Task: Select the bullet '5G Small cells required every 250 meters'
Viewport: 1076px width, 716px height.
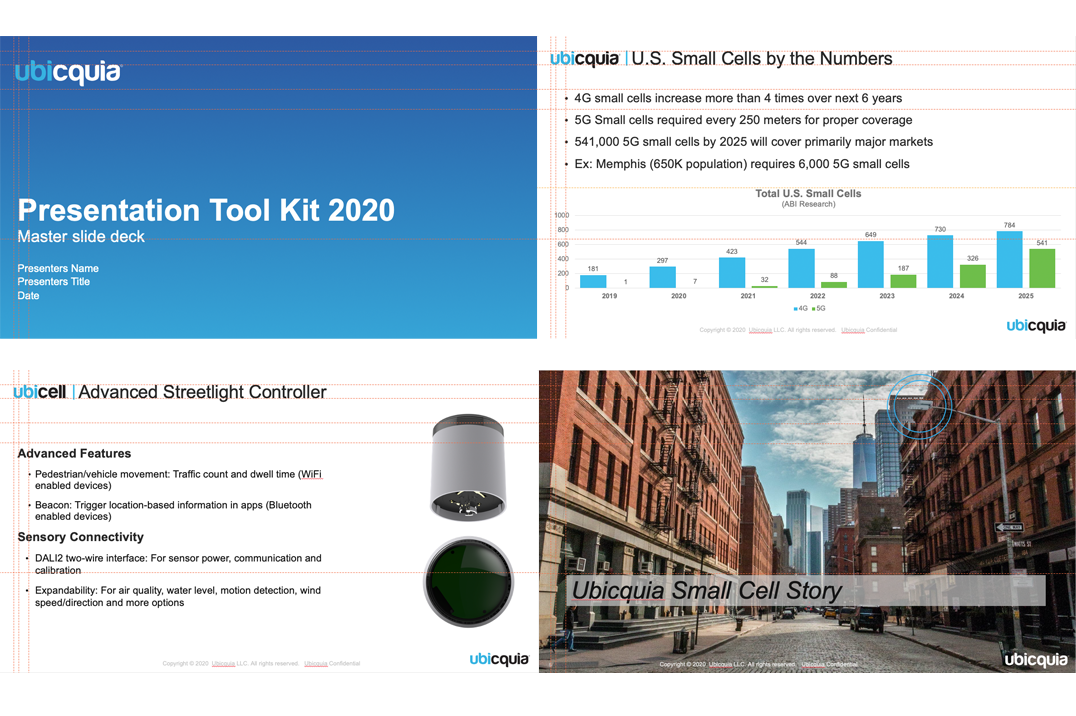Action: click(743, 120)
